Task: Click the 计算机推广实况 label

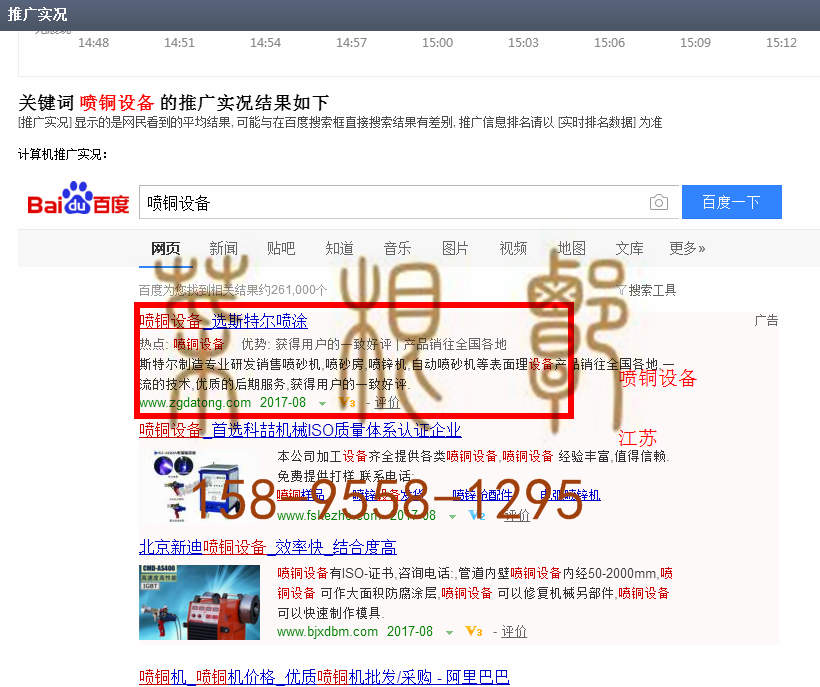Action: coord(63,154)
